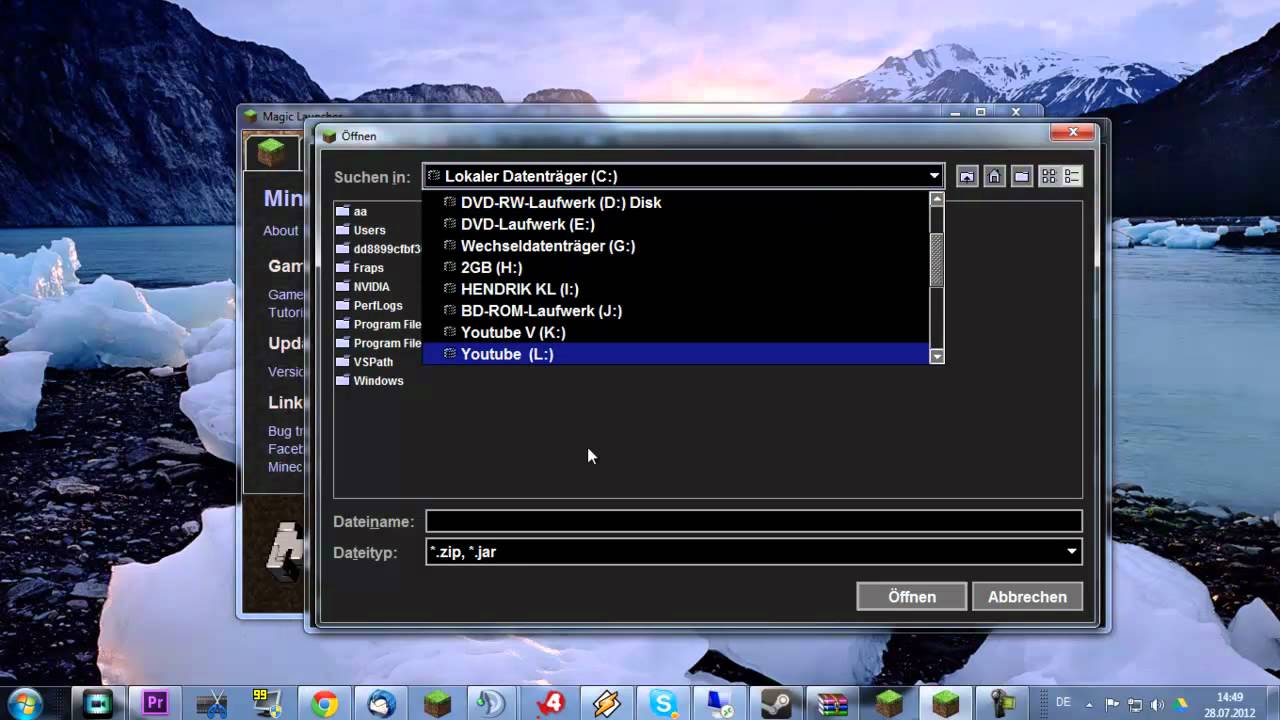1280x720 pixels.
Task: Open the blue speaker app on taskbar
Action: pos(493,703)
